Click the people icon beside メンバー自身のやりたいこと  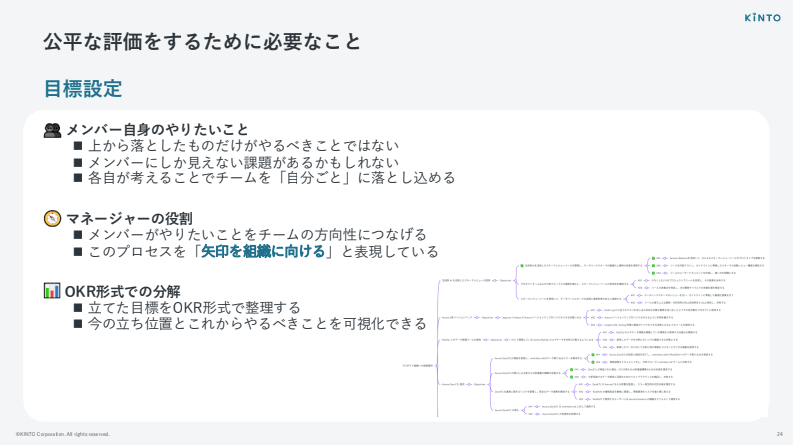coord(52,129)
